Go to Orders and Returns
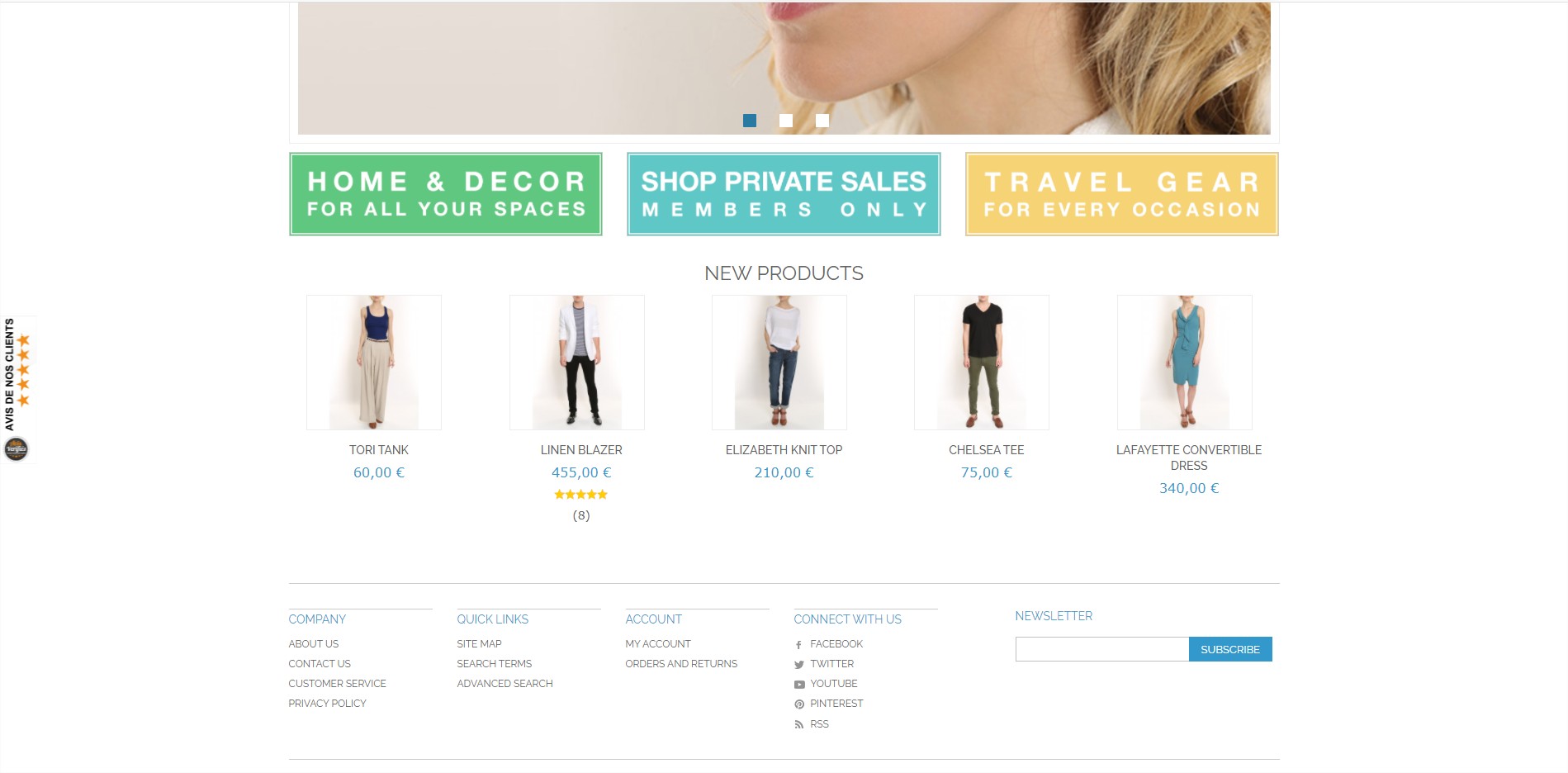 (x=681, y=664)
